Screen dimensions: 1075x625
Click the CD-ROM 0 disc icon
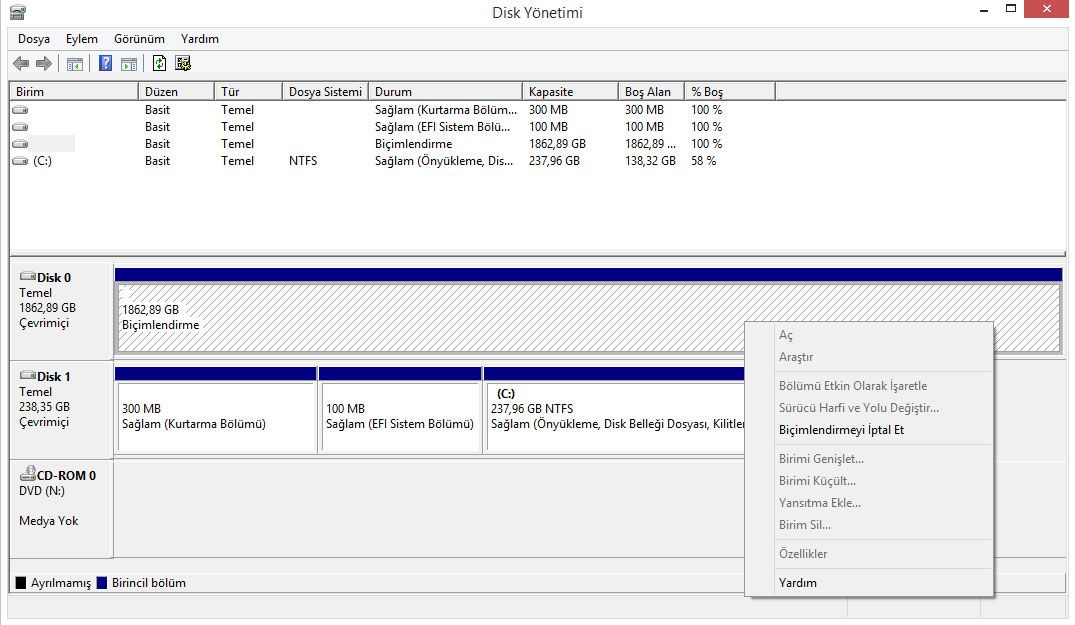27,473
